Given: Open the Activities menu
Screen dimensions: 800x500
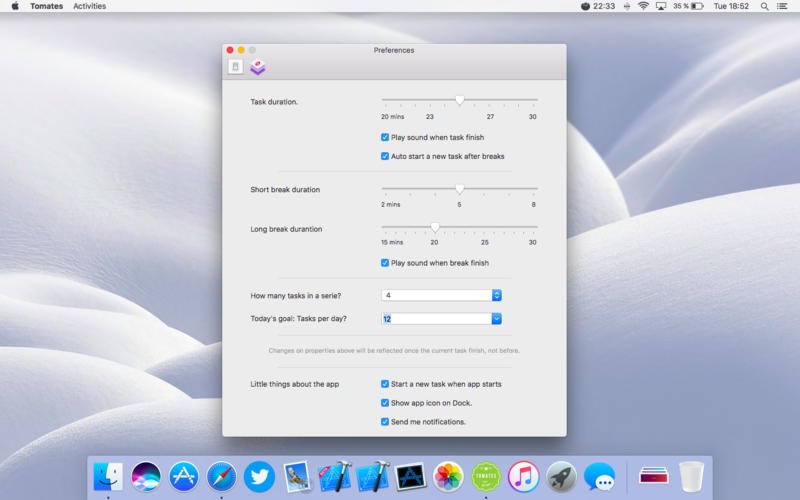Looking at the screenshot, I should pos(89,6).
